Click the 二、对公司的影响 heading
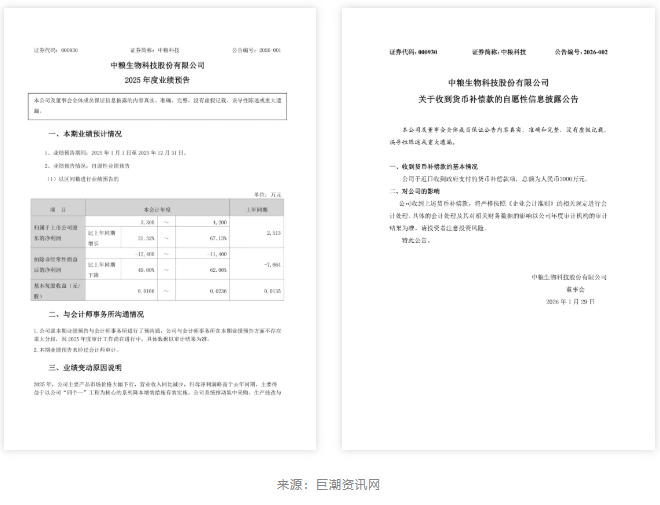This screenshot has width=660, height=505. (413, 188)
